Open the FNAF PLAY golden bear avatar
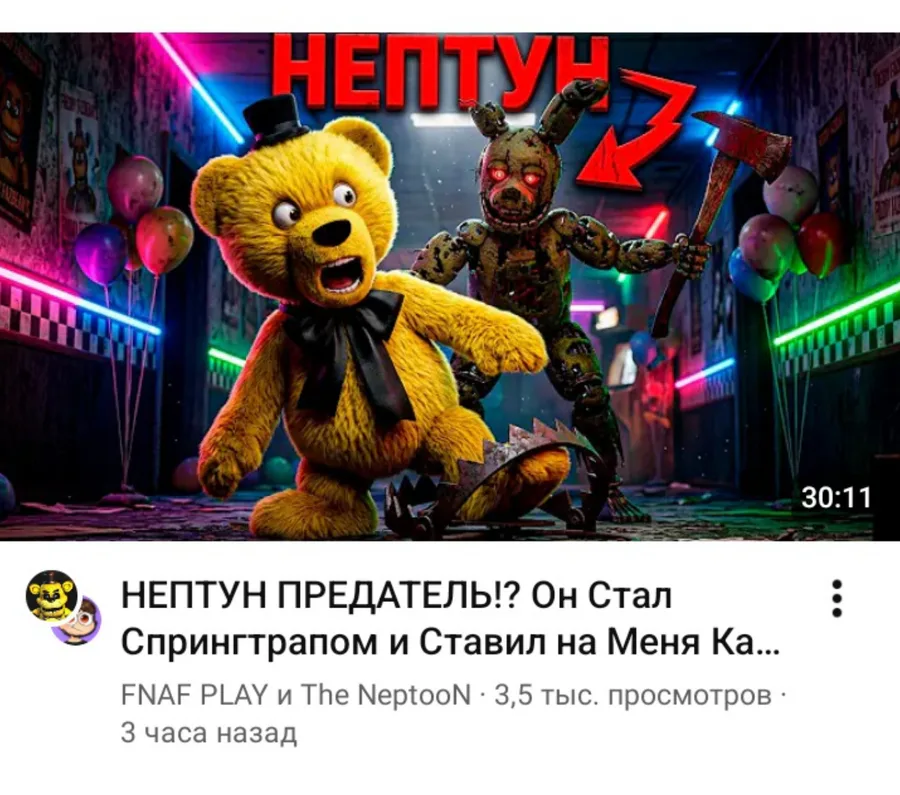This screenshot has height=795, width=900. click(52, 596)
